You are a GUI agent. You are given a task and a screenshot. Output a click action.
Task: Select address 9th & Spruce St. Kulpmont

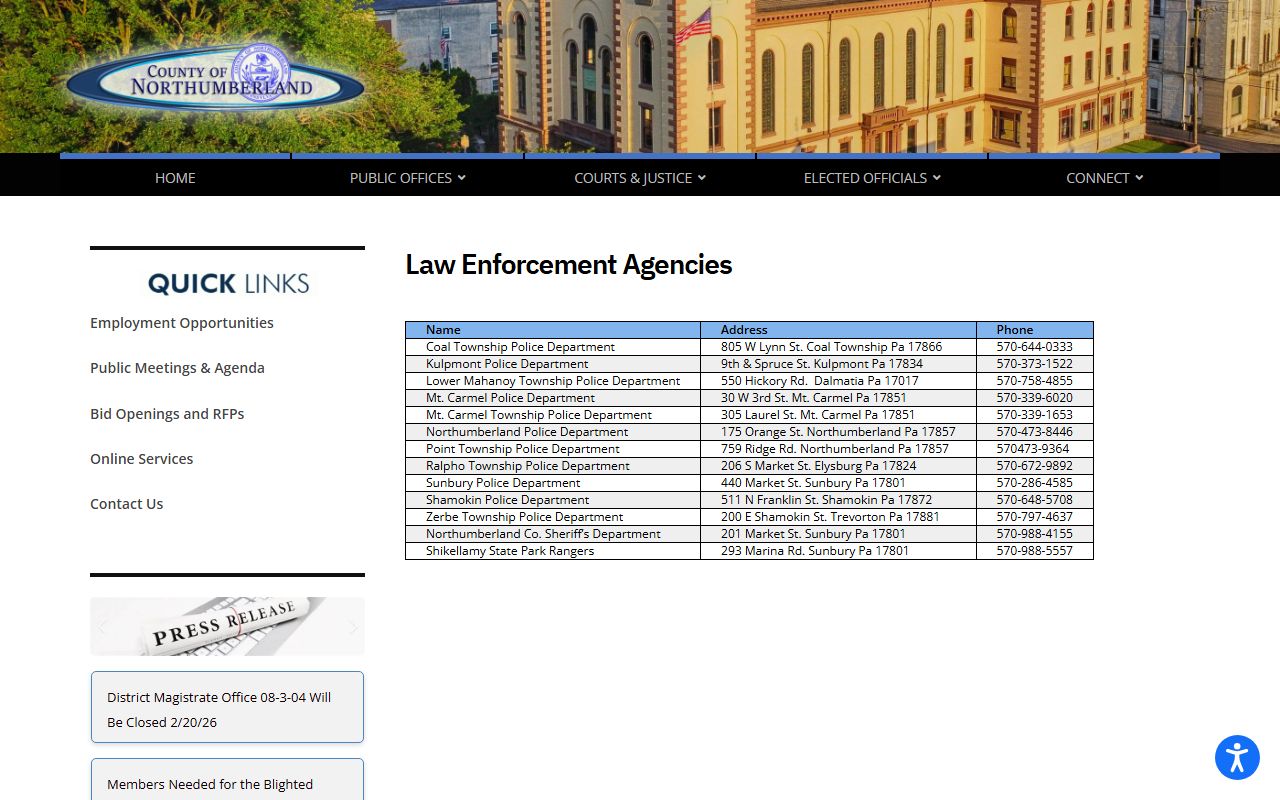point(838,364)
